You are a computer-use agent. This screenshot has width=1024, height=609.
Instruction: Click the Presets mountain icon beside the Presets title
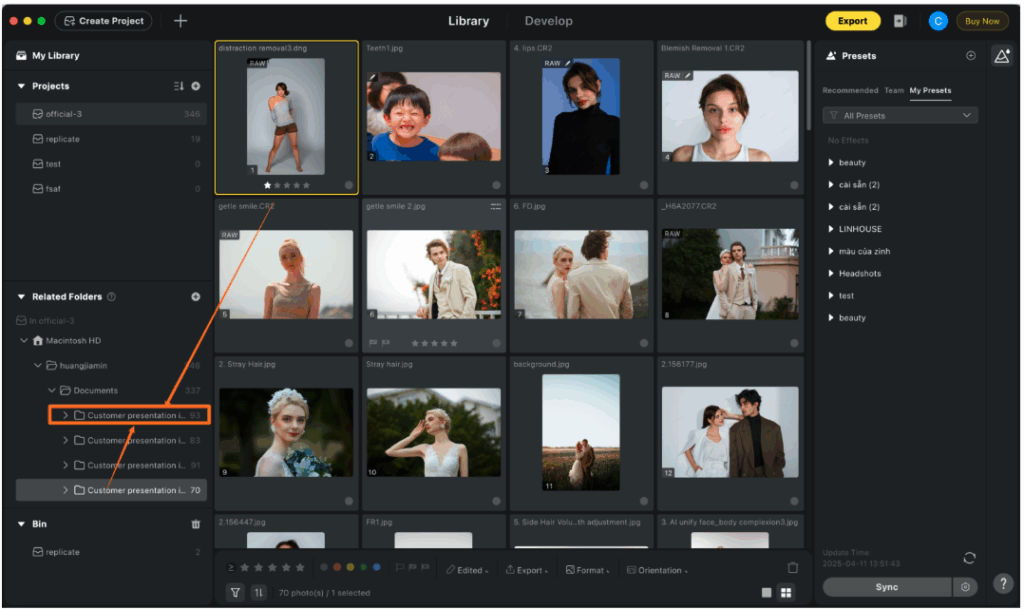(x=831, y=55)
